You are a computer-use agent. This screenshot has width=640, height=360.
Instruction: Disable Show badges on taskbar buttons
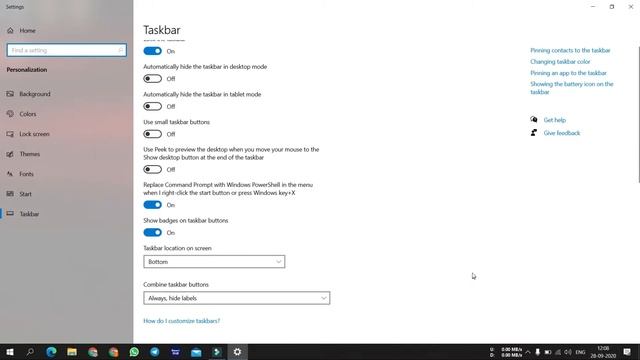click(153, 233)
